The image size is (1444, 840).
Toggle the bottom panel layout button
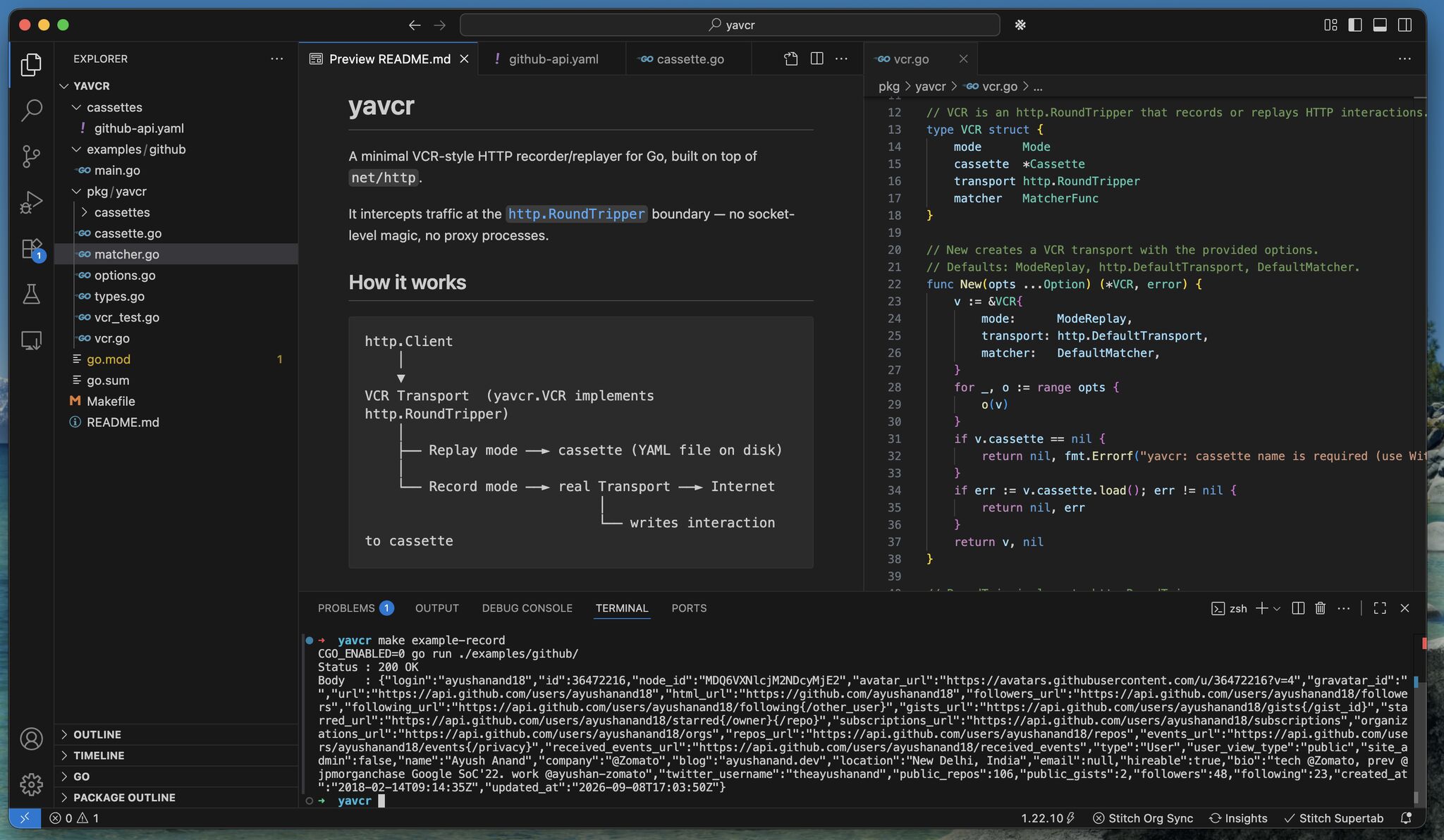coord(1380,25)
